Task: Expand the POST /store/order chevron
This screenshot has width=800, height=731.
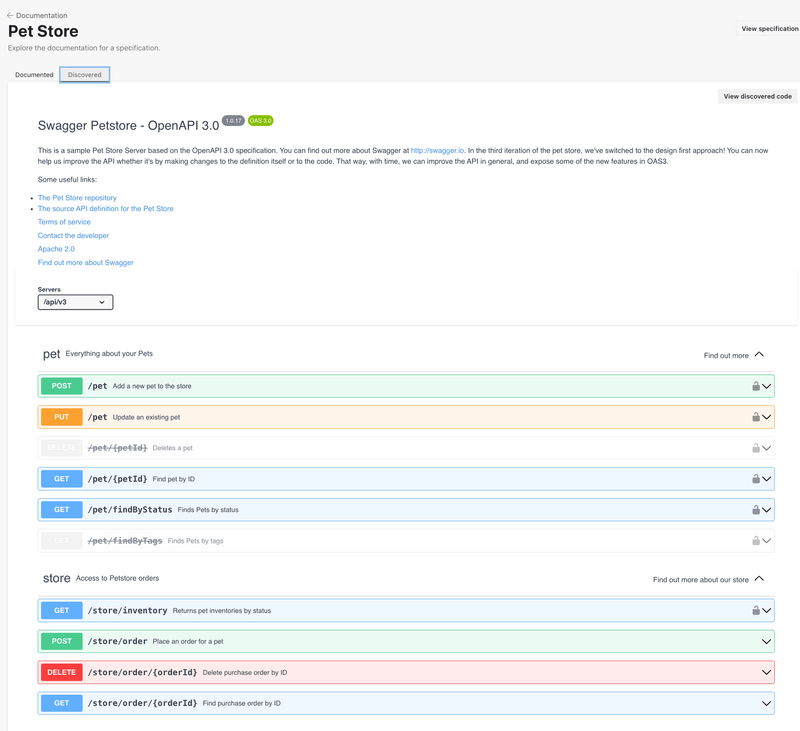Action: (766, 641)
